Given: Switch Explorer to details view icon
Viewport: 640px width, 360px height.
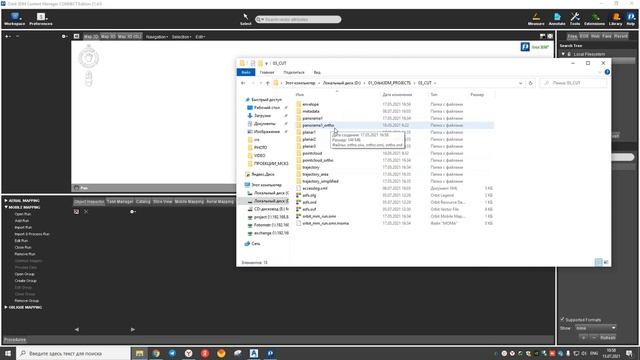Looking at the screenshot, I should point(598,262).
